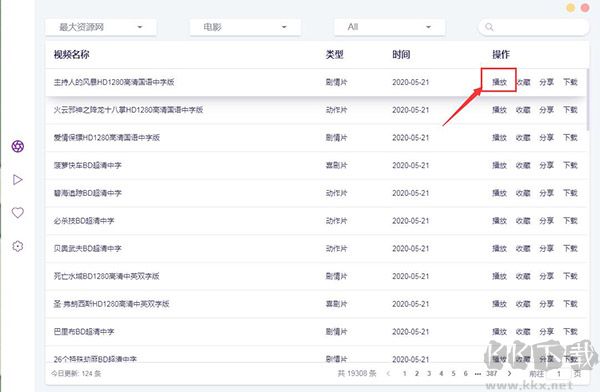Viewport: 600px width, 392px height.
Task: Click the red close window dot
Action: 585,8
